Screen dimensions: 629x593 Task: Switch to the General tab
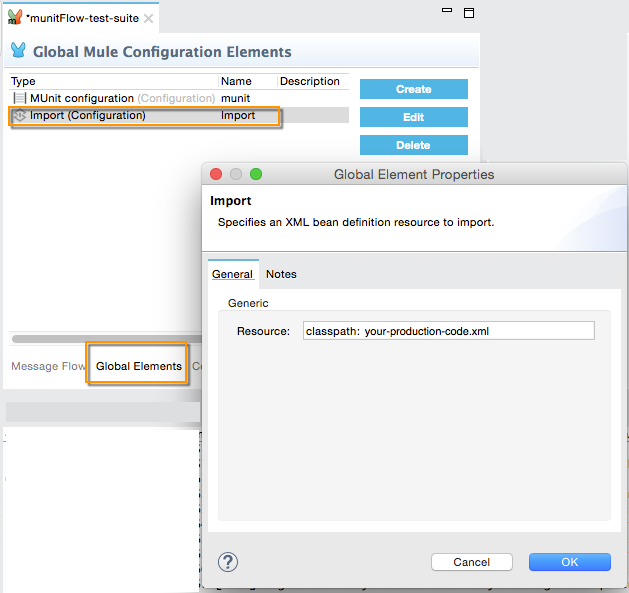(x=233, y=274)
